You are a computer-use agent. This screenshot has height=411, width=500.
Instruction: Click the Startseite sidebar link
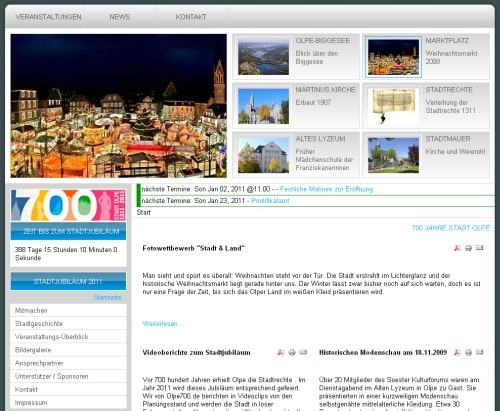[x=107, y=297]
